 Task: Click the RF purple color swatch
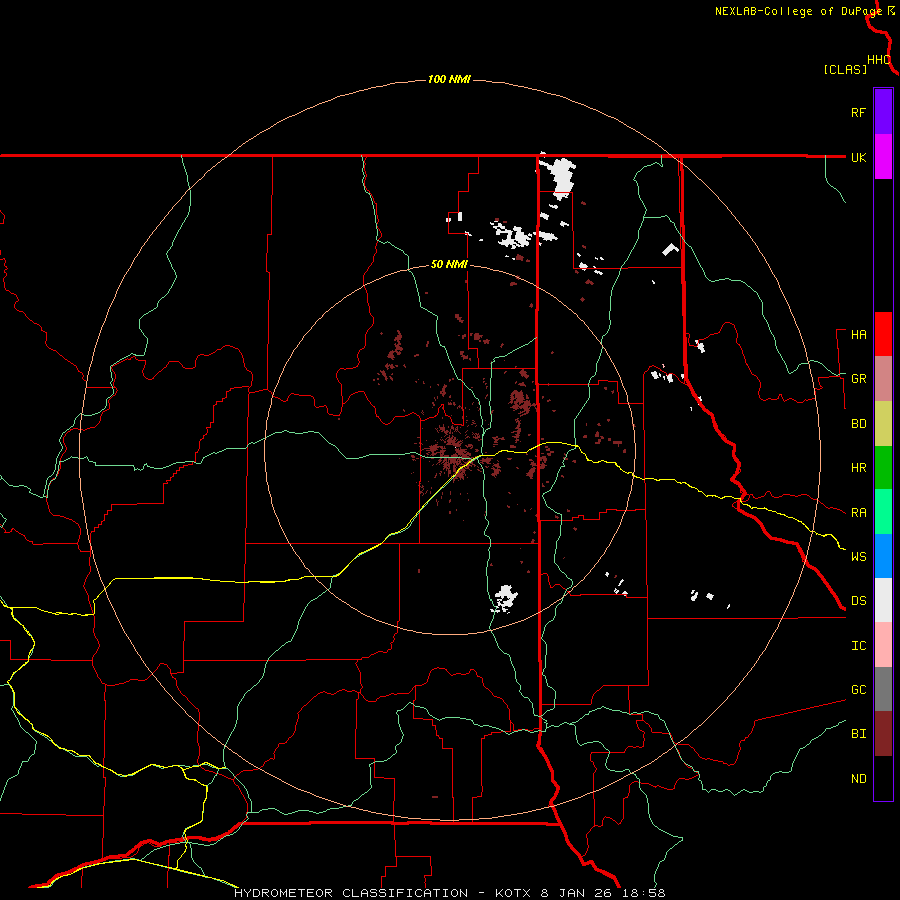click(883, 112)
